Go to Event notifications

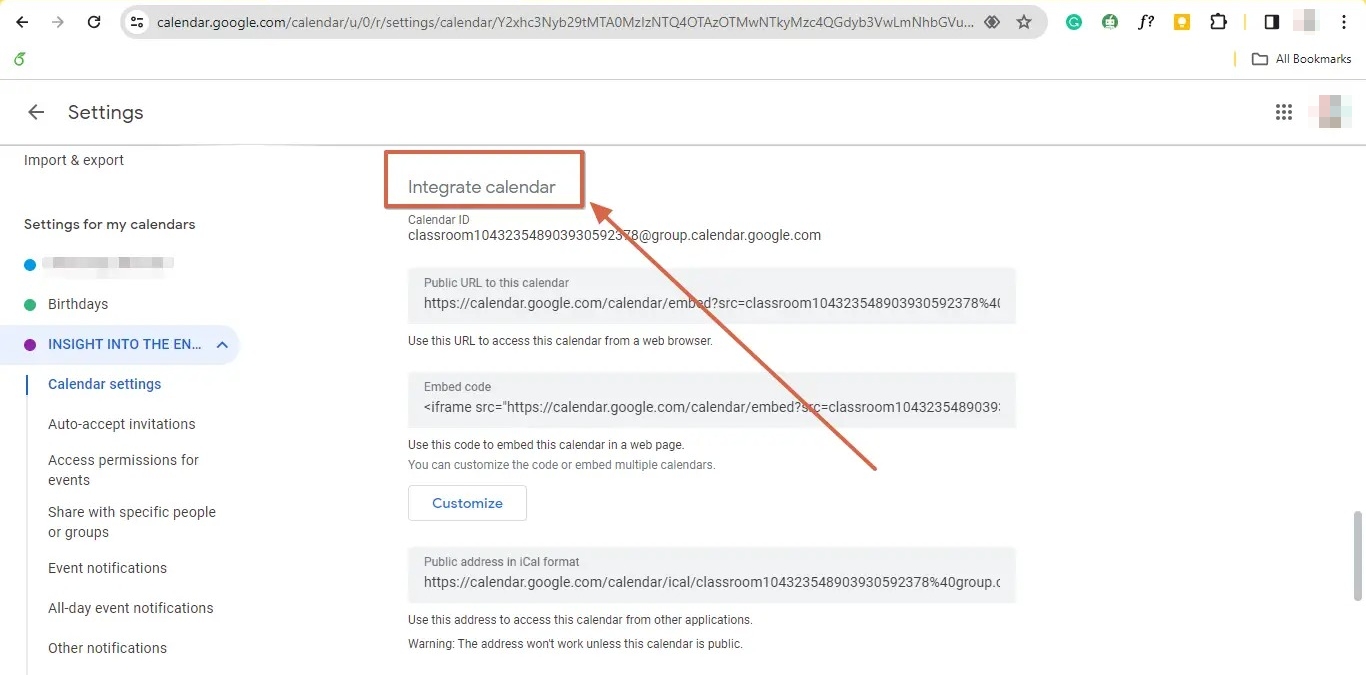[108, 568]
